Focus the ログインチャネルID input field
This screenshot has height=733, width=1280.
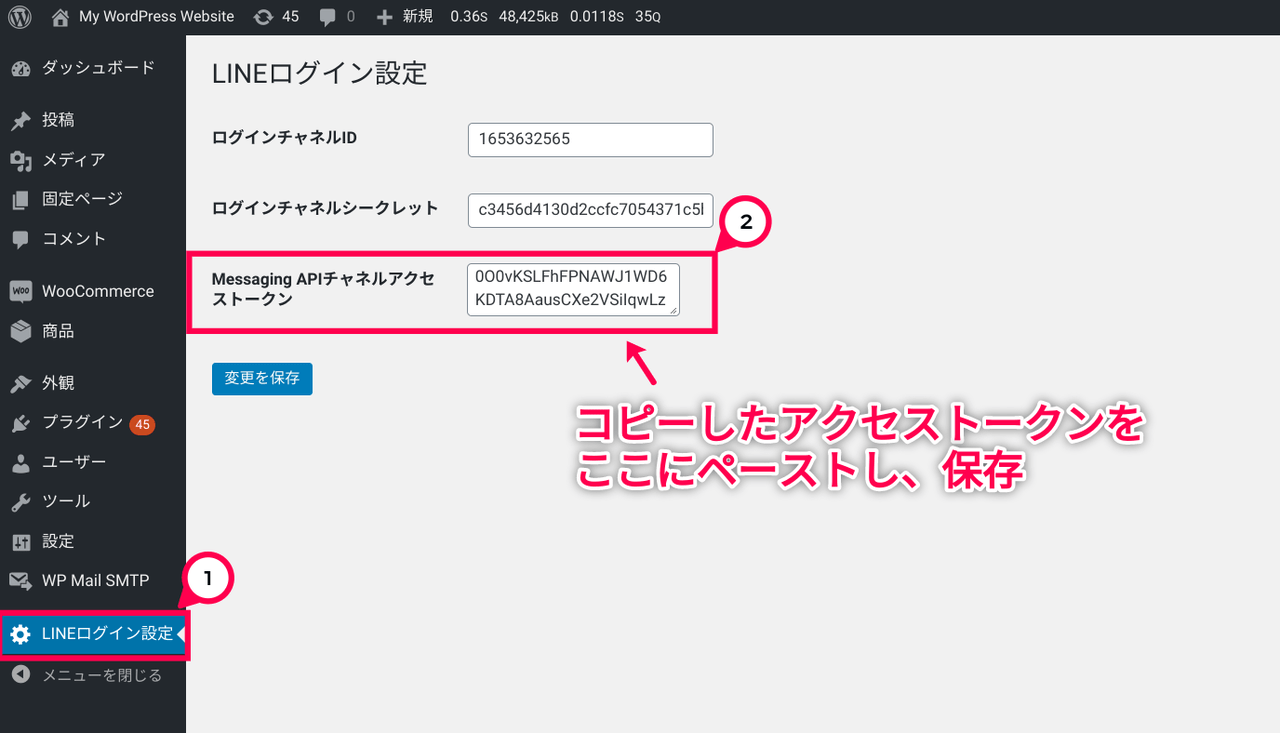[590, 140]
